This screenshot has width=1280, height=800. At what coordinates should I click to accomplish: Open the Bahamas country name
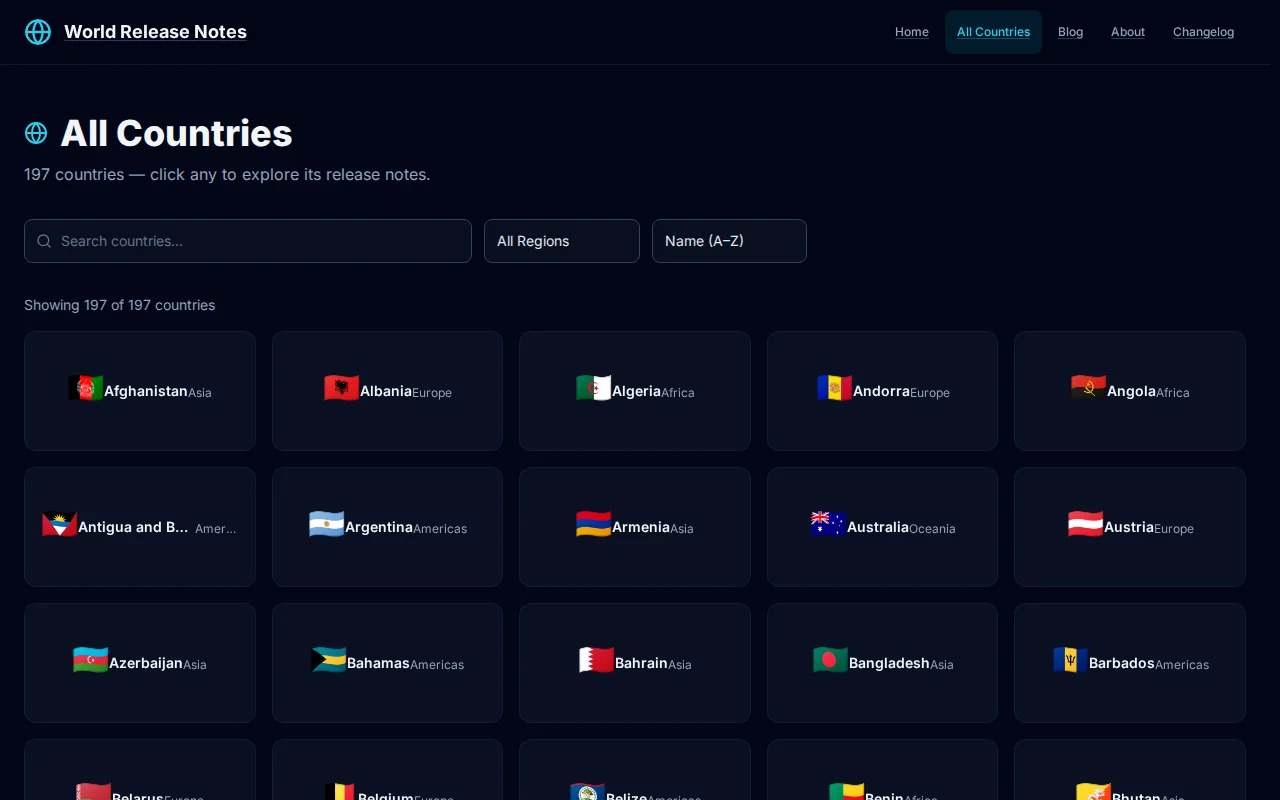pos(378,663)
